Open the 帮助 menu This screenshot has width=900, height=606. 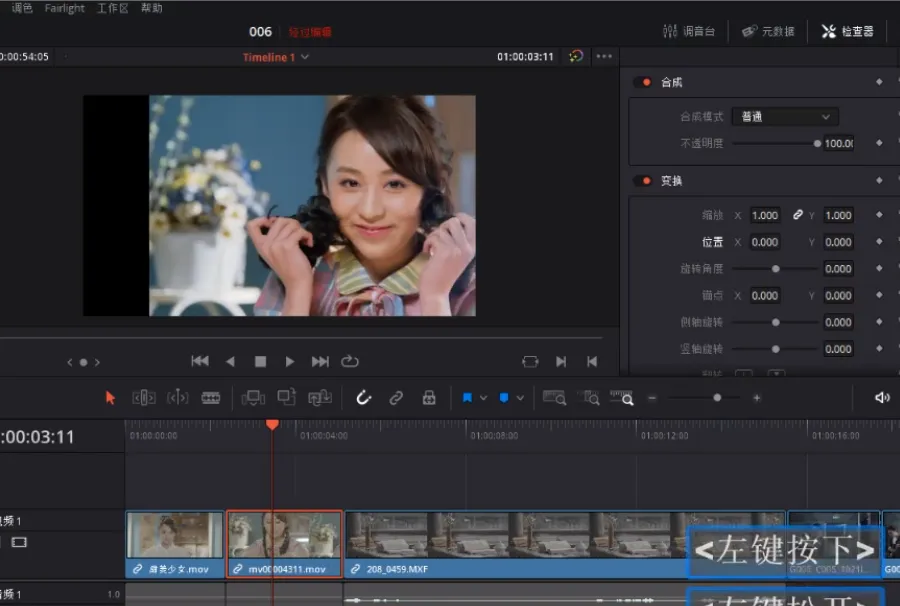(152, 8)
